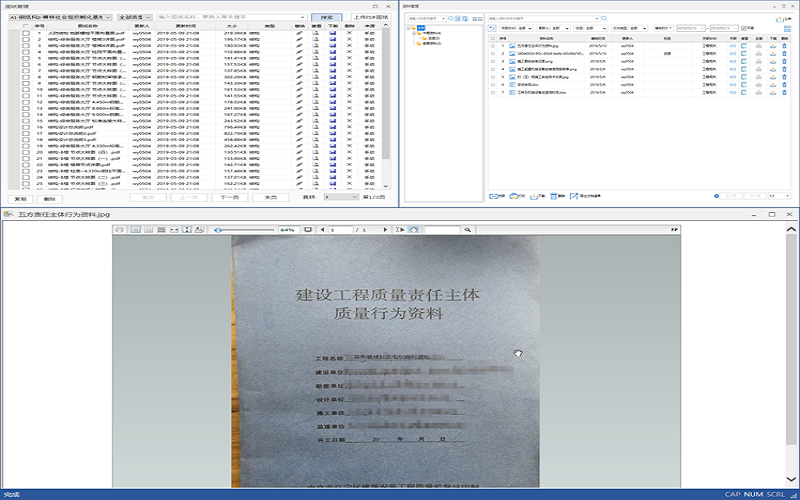The image size is (800, 500).
Task: Click the viewer window scroll-down arrow
Action: pyautogui.click(x=791, y=479)
